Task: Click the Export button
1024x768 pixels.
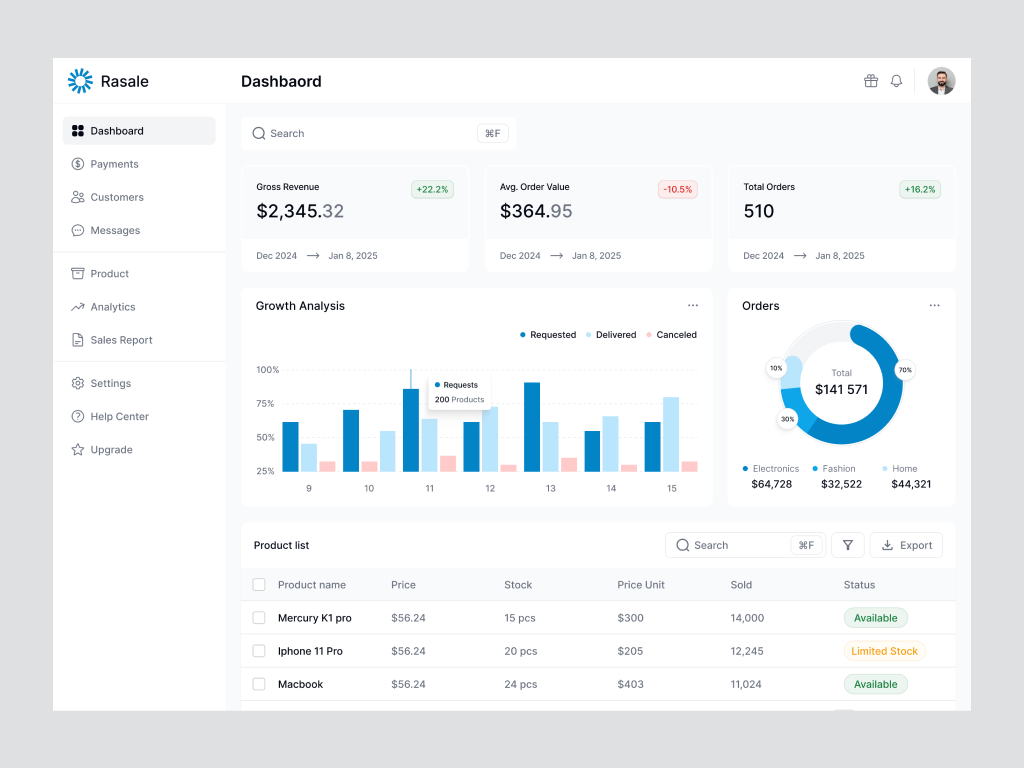Action: click(x=906, y=545)
